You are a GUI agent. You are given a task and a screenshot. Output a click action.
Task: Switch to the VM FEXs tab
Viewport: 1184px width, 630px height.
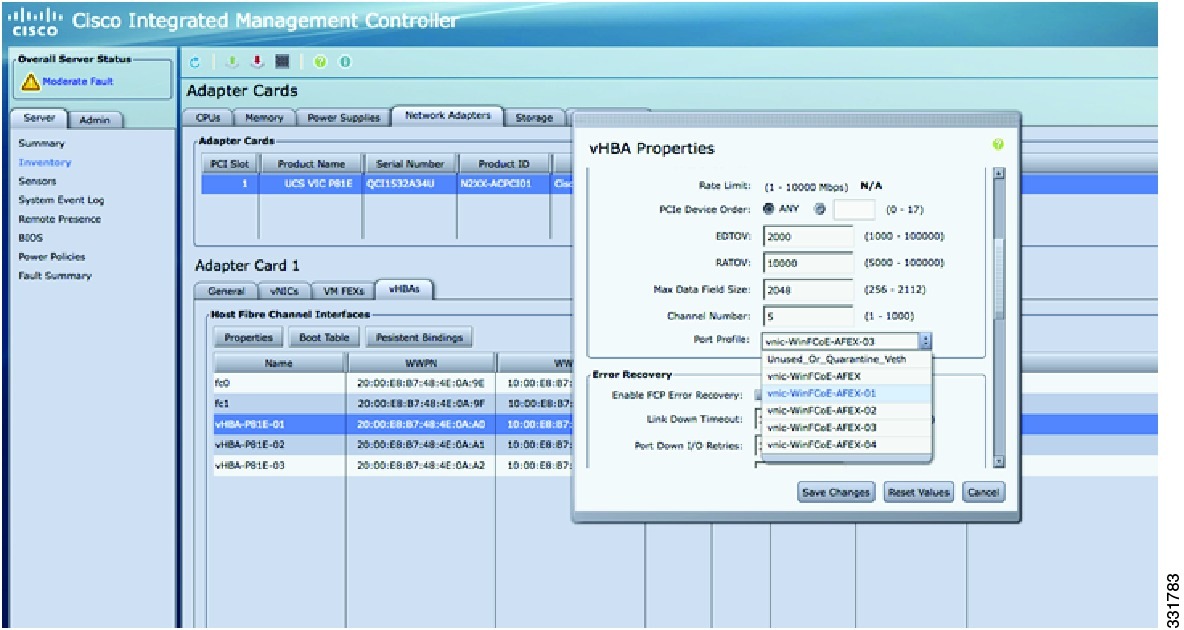(344, 292)
